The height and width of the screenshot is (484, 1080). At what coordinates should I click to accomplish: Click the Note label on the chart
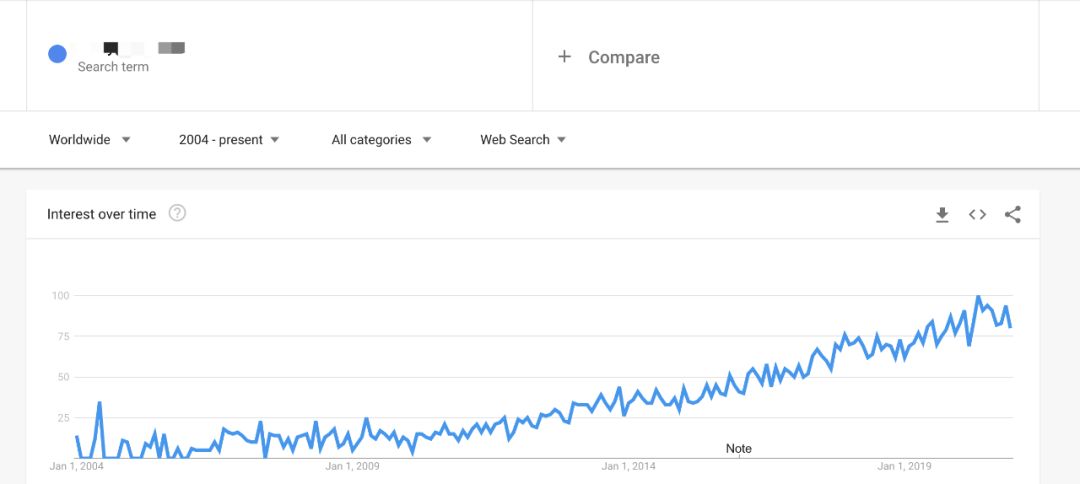739,449
